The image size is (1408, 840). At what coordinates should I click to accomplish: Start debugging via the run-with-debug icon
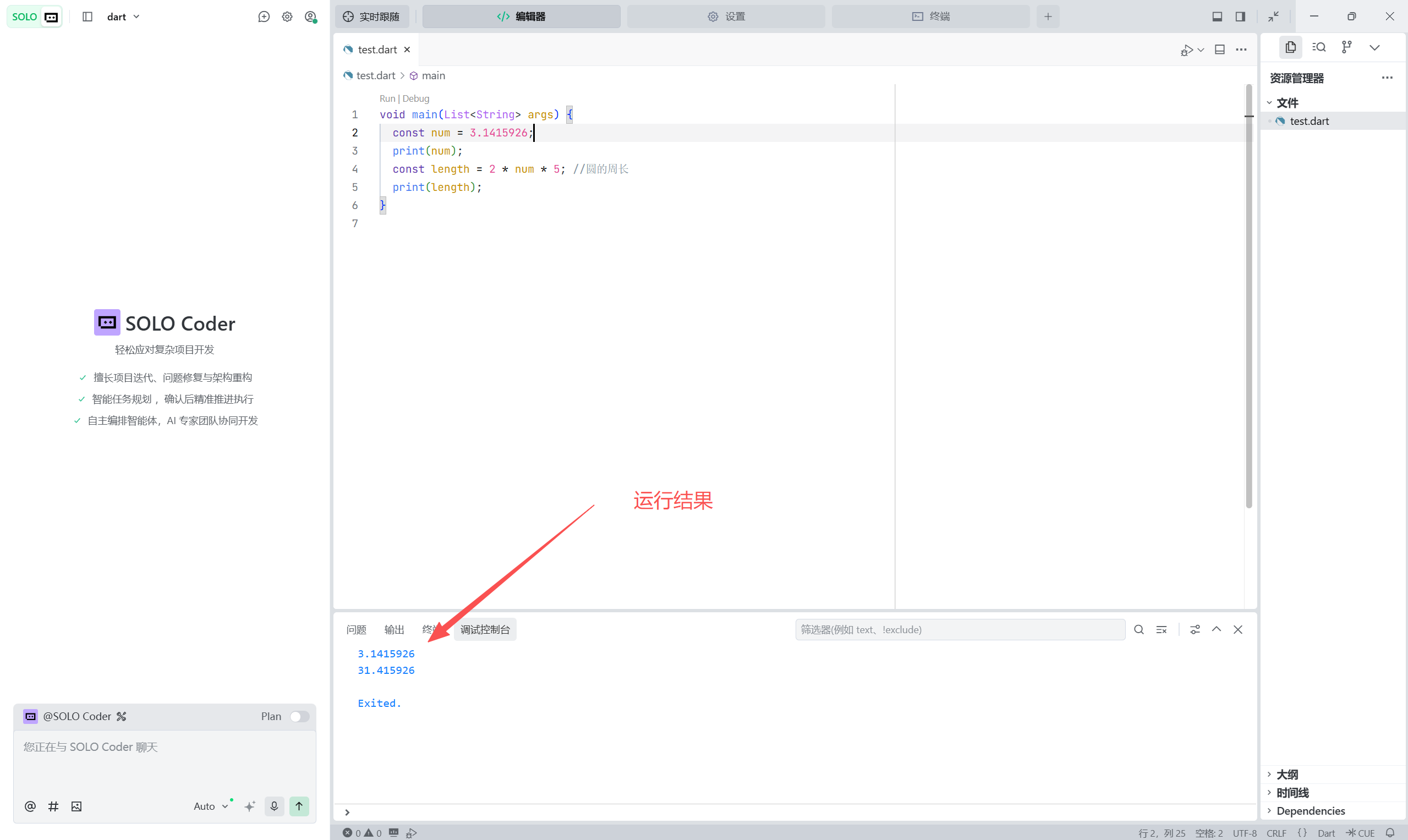(x=1187, y=50)
